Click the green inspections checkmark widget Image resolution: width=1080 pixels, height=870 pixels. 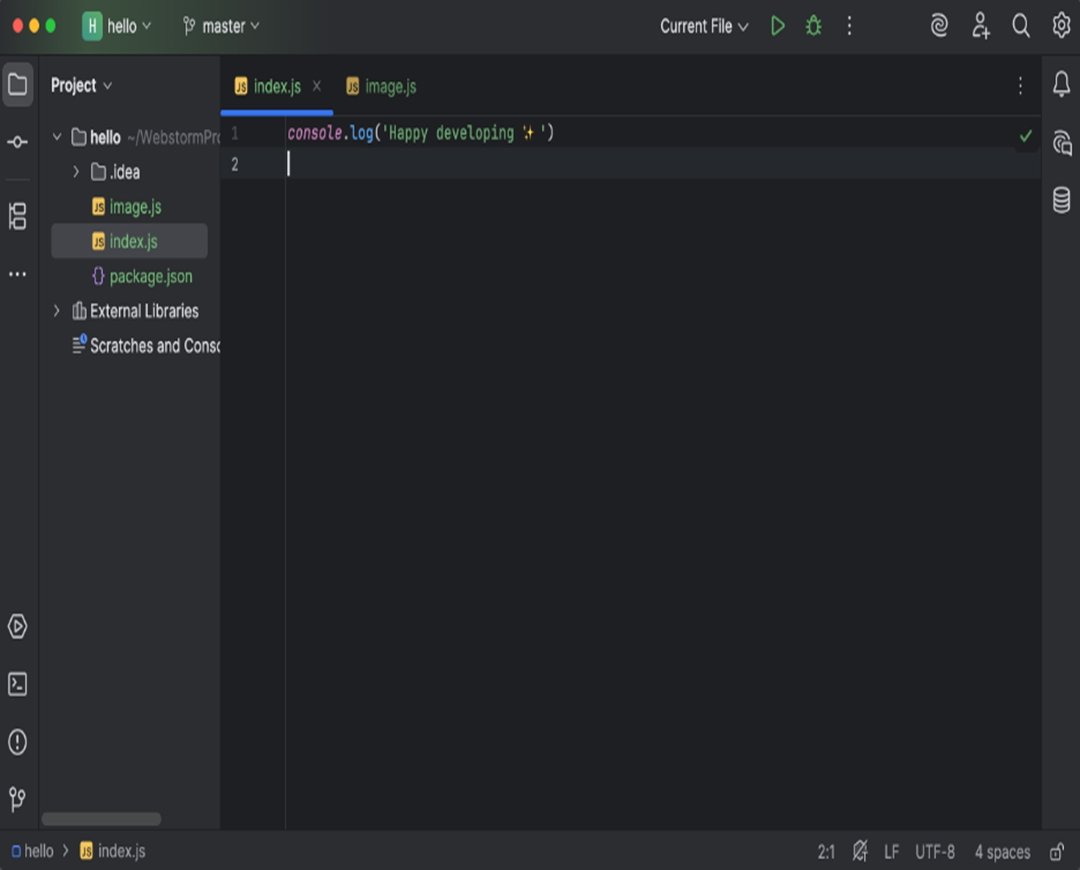(x=1026, y=136)
